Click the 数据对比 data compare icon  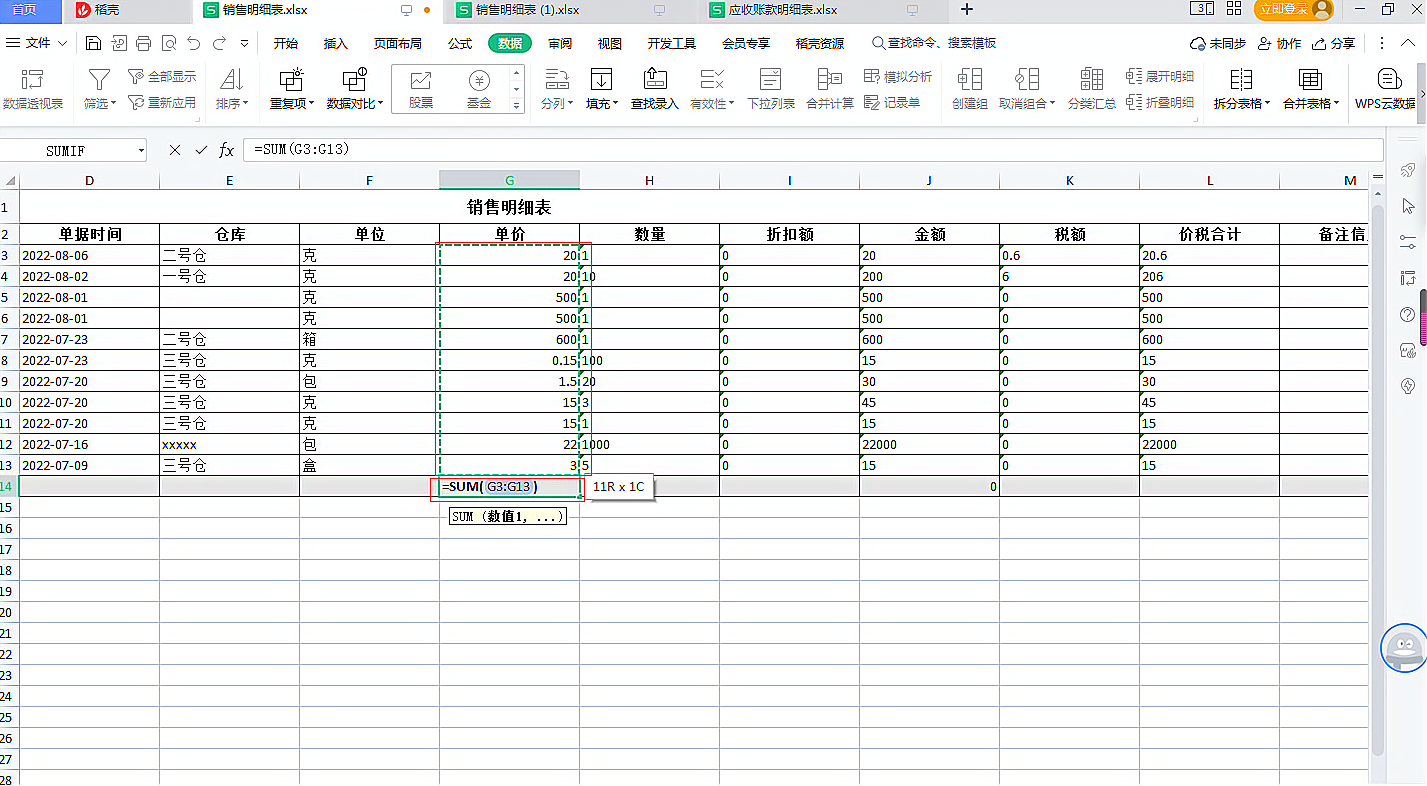coord(355,80)
